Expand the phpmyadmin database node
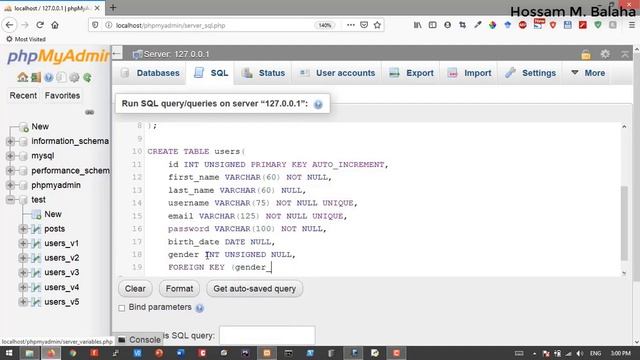Image resolution: width=640 pixels, height=360 pixels. [10, 185]
